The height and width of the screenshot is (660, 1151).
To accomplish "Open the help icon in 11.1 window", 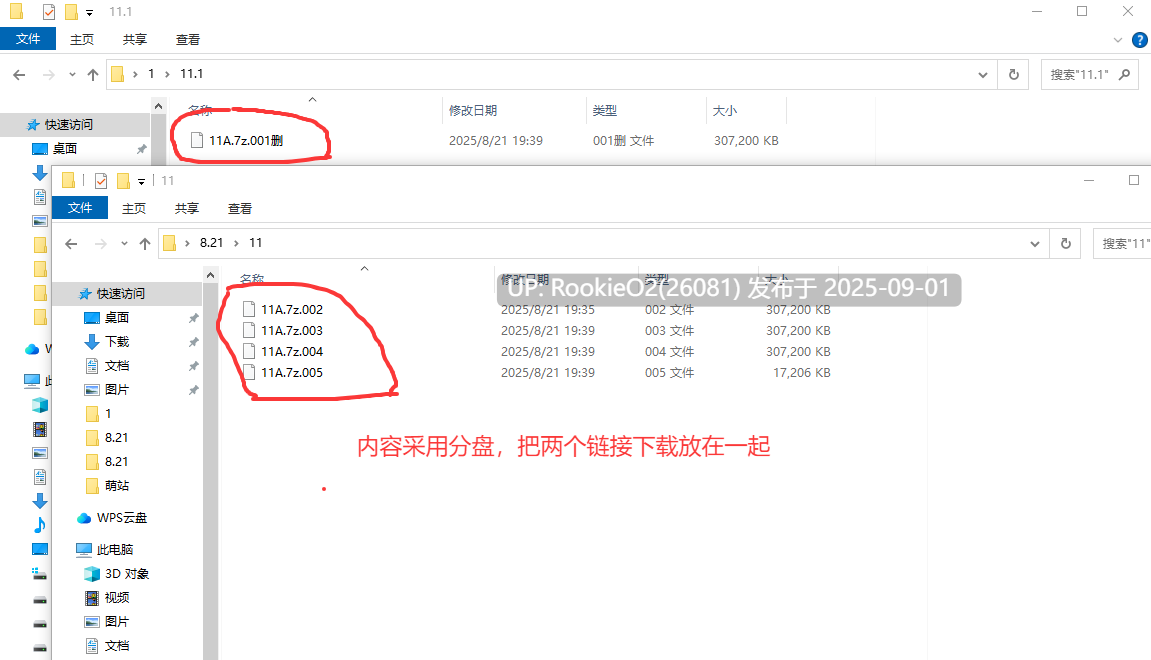I will (1140, 40).
